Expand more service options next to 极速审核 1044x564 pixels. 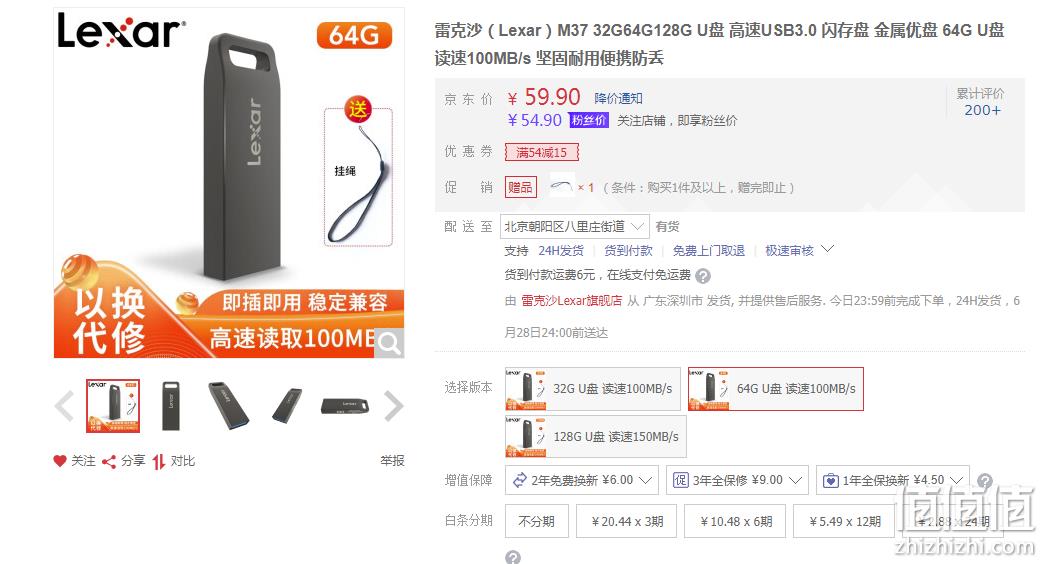coord(828,249)
